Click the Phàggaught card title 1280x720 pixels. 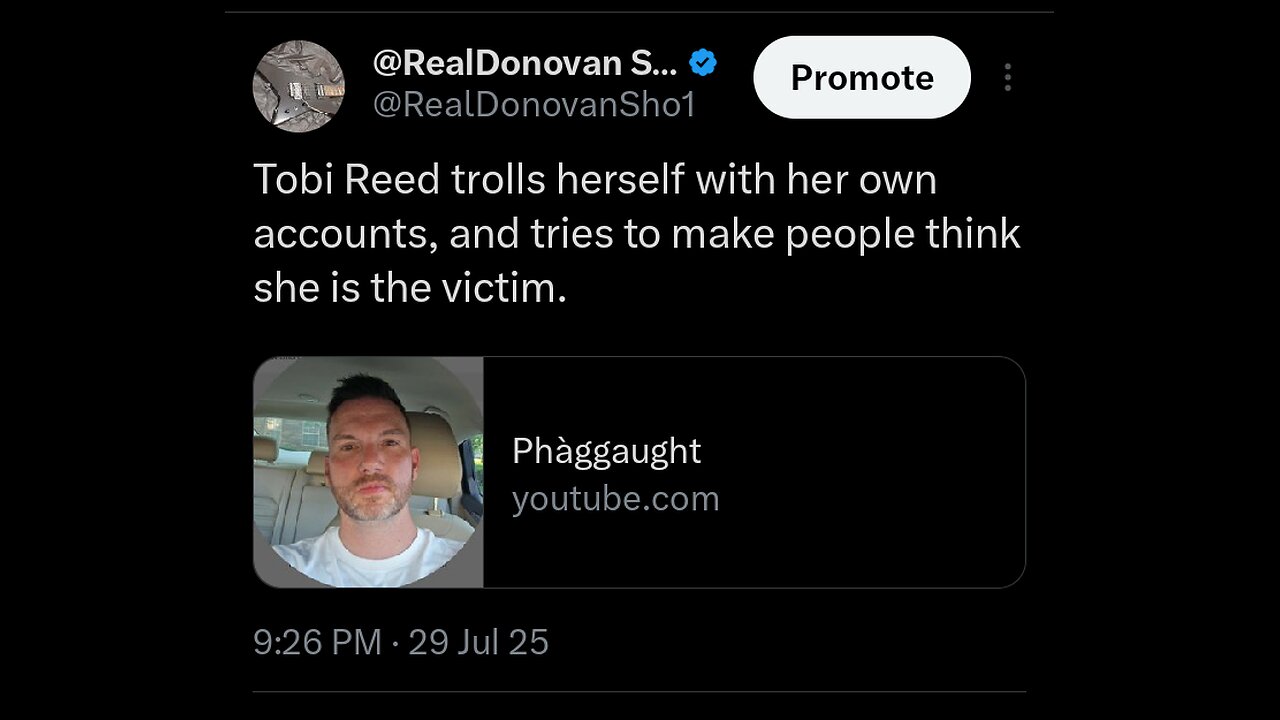pos(606,451)
